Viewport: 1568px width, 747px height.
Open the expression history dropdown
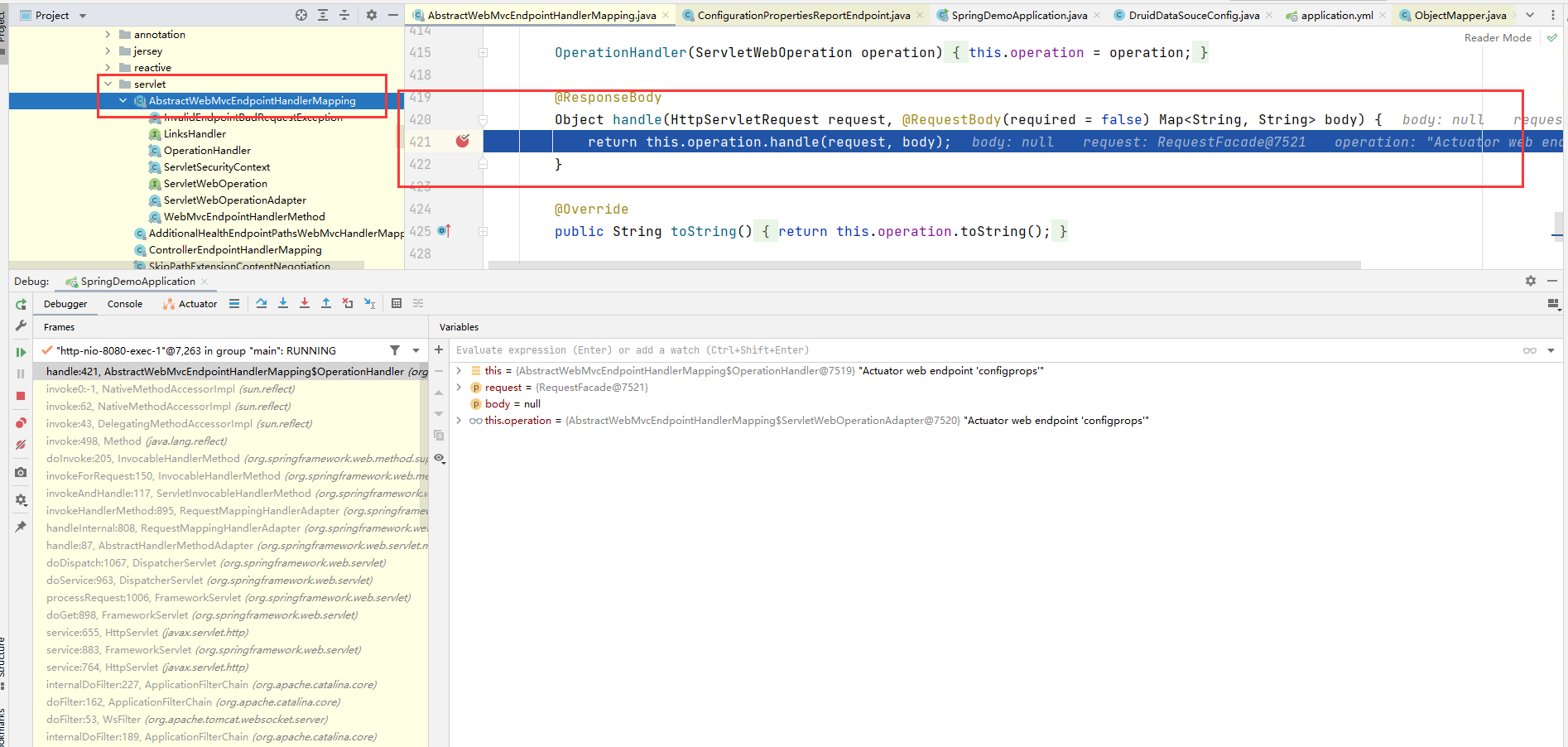pos(1551,350)
